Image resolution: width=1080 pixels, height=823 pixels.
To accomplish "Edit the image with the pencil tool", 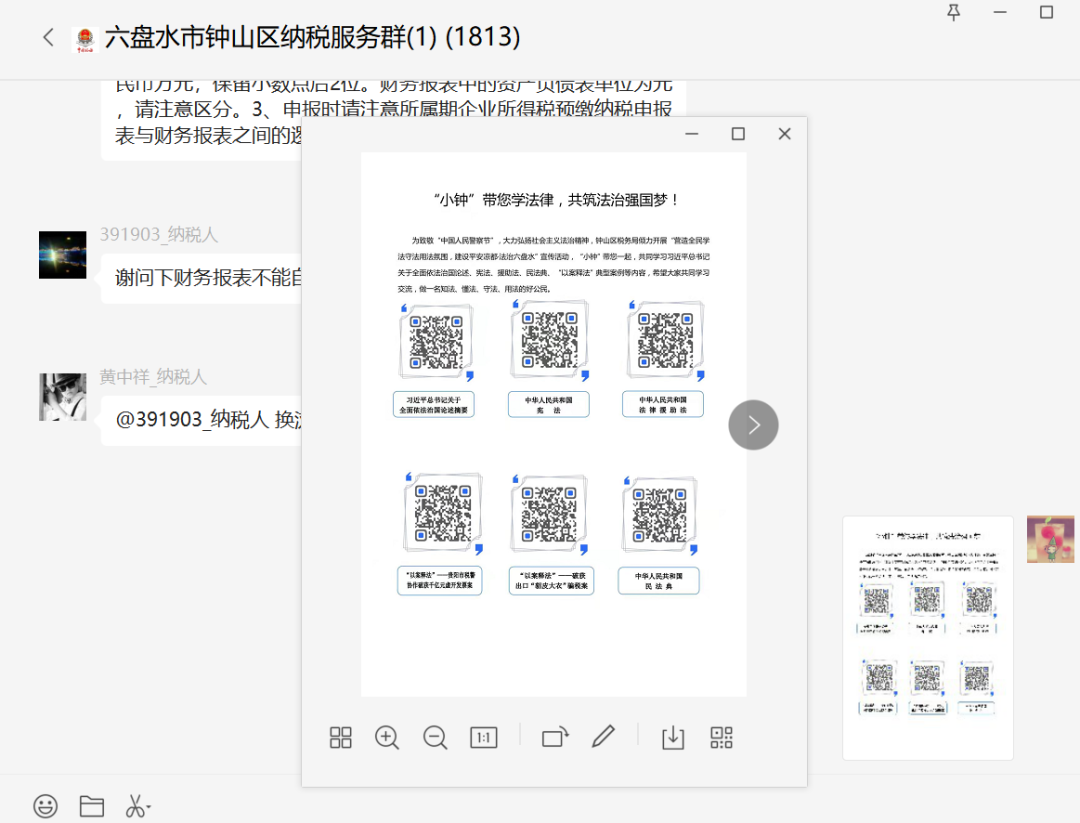I will point(603,737).
